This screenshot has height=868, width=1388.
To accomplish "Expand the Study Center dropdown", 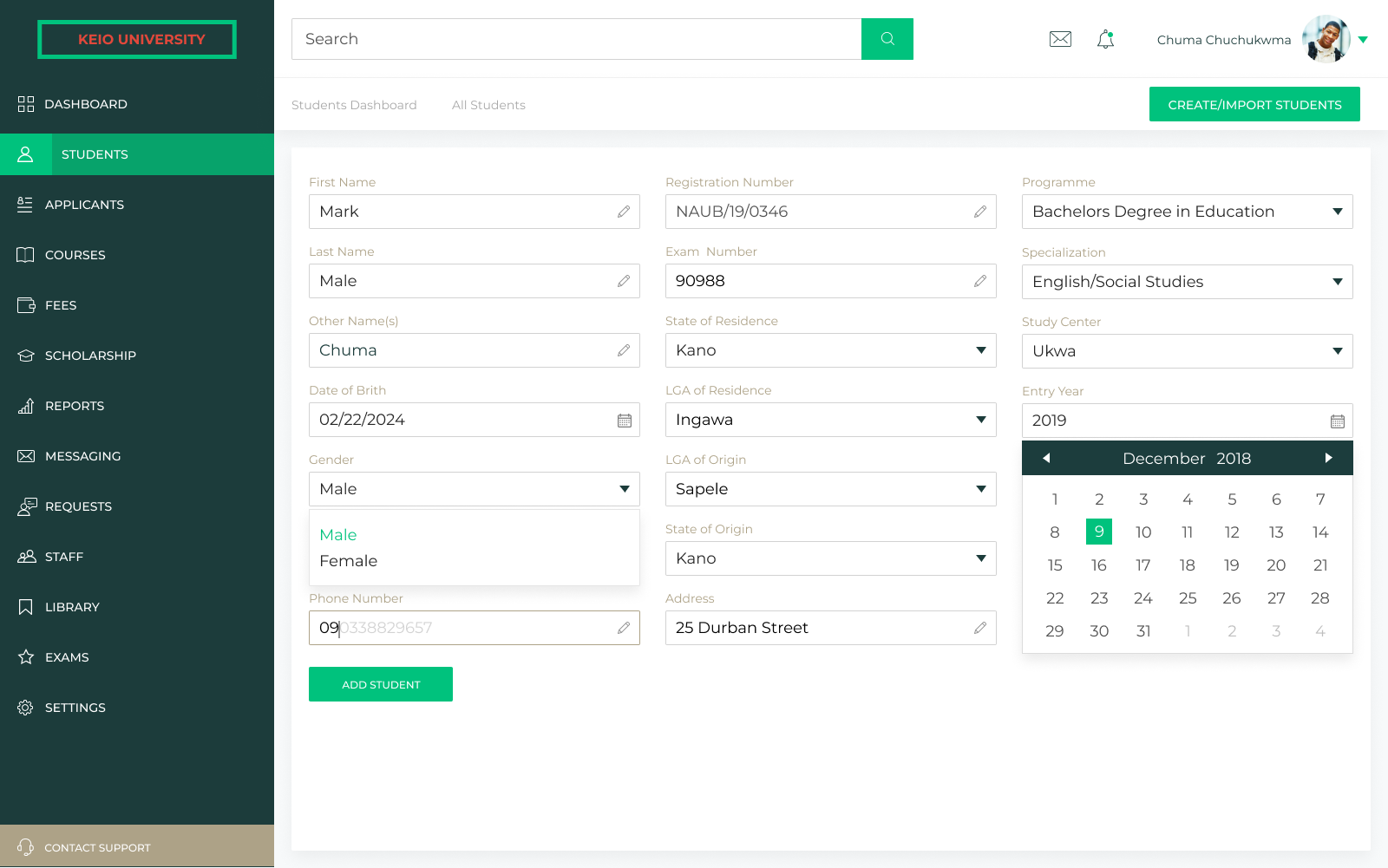I will (1337, 350).
